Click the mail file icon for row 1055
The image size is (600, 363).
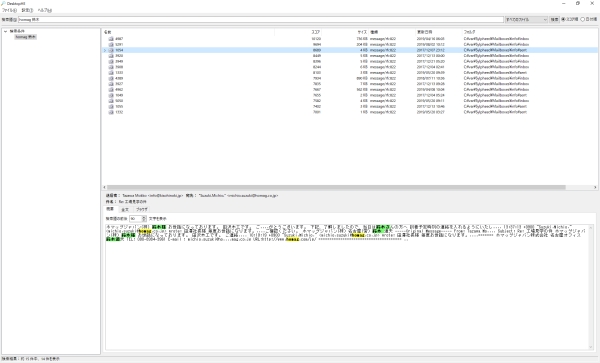111,107
